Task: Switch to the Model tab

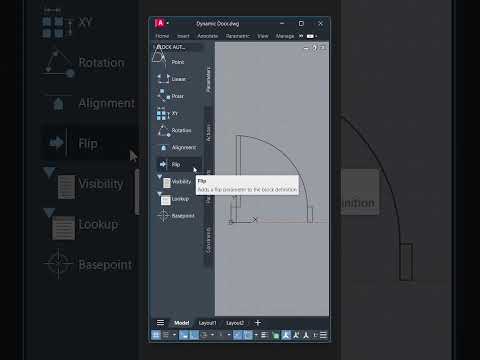Action: click(x=182, y=323)
